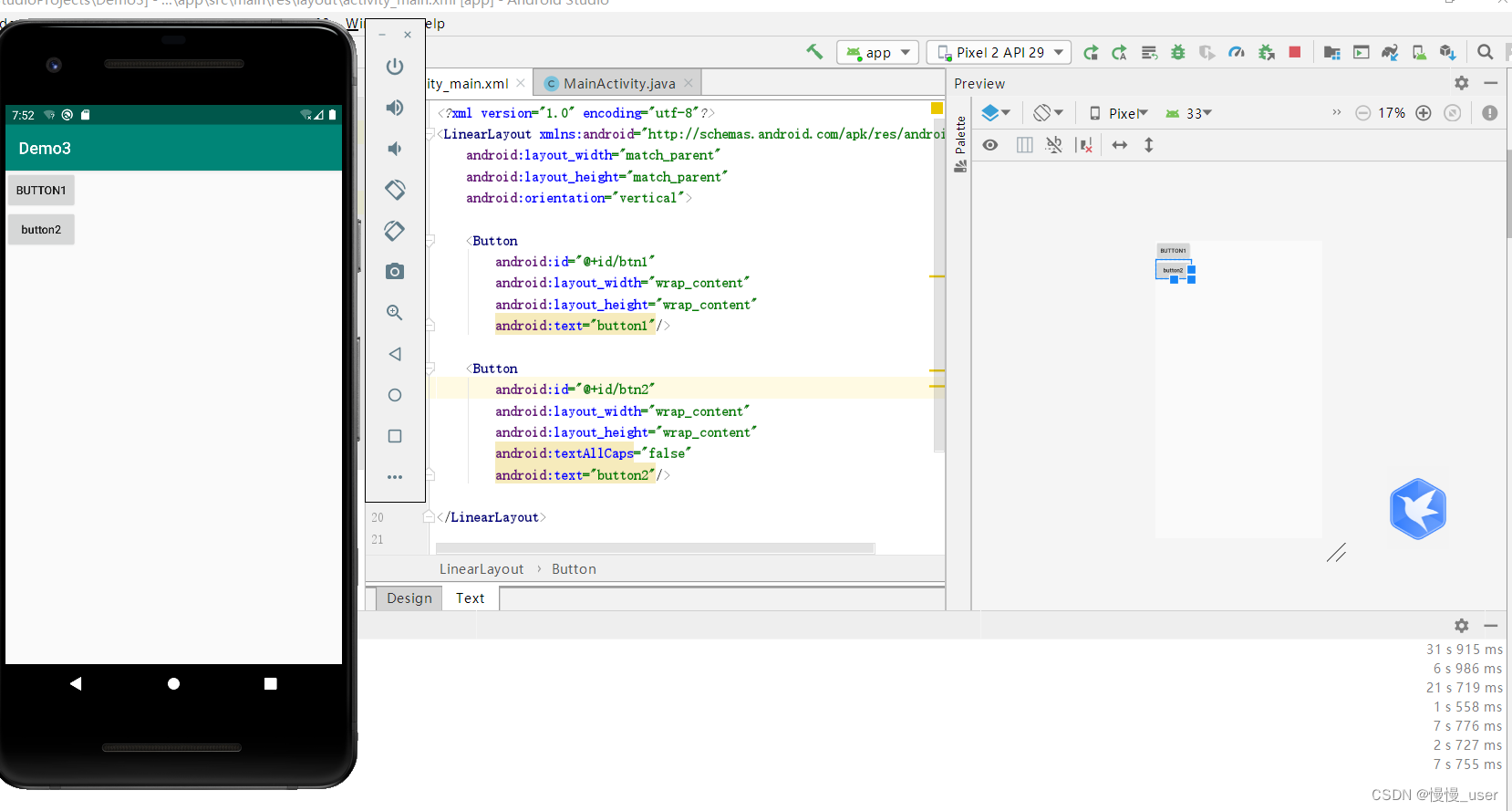Toggle autoconnect magnet icon in Preview
The height and width of the screenshot is (811, 1512).
(1054, 145)
